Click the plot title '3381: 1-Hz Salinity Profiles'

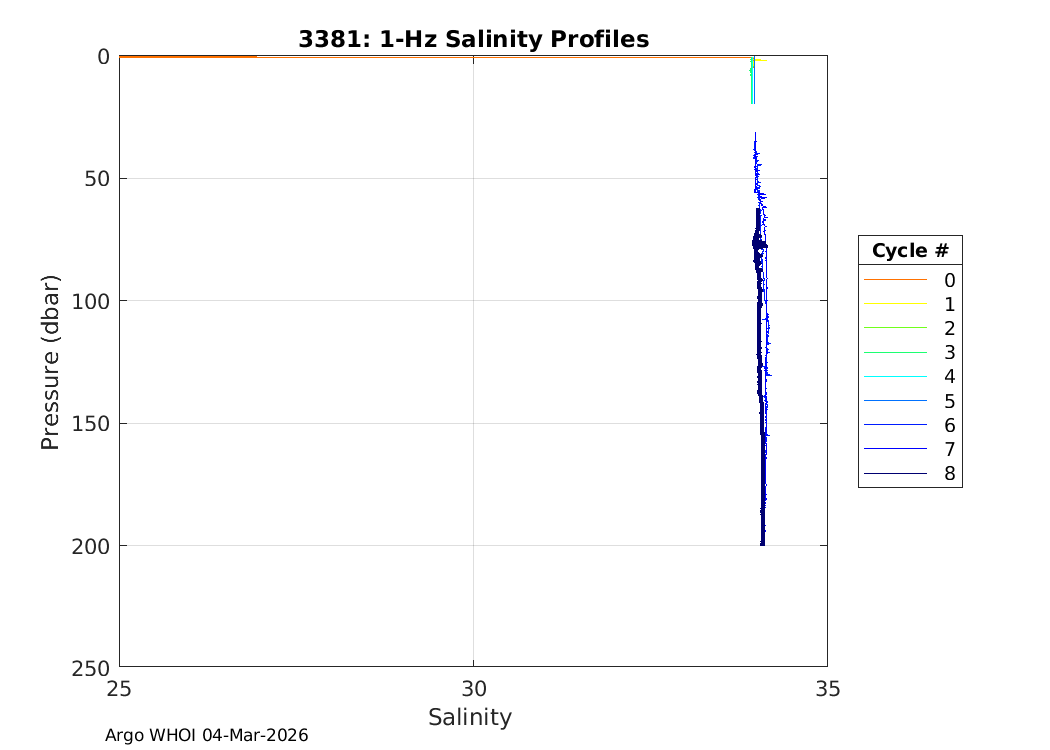click(473, 39)
